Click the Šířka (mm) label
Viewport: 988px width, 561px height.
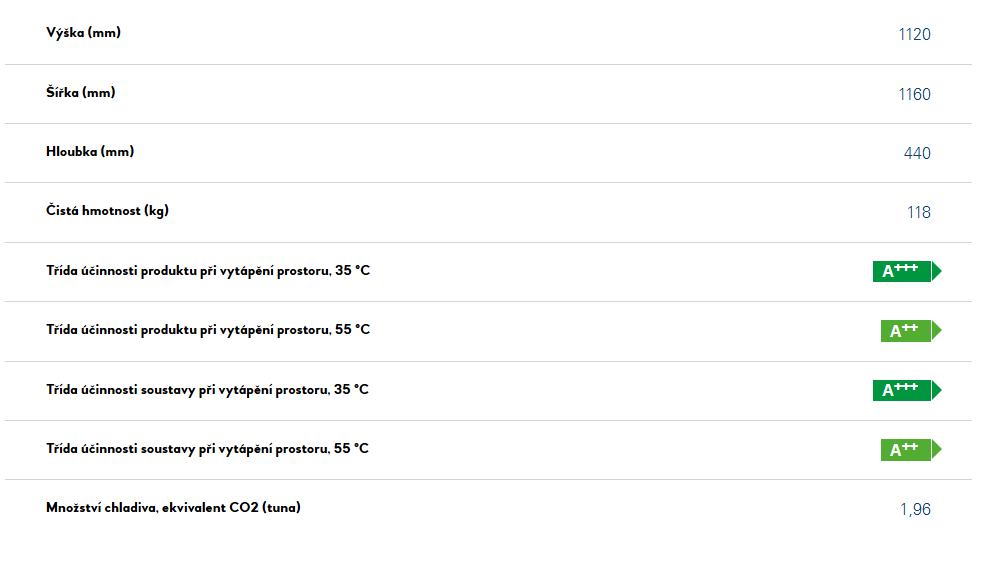click(81, 93)
